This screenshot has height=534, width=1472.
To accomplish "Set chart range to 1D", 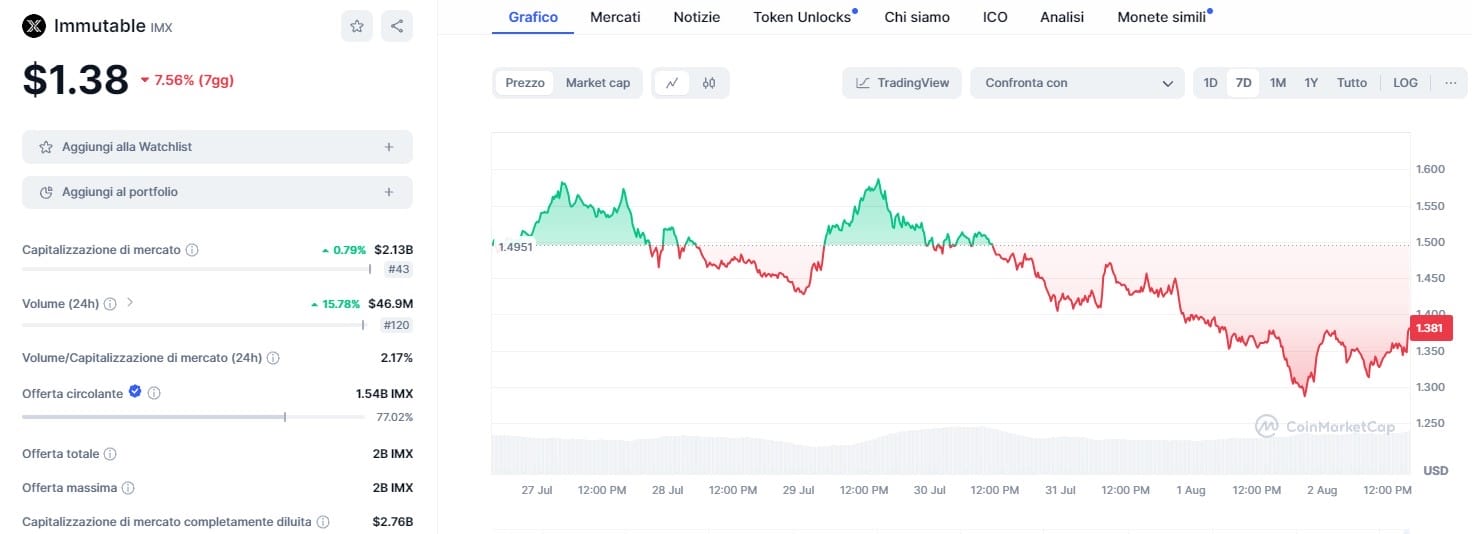I will point(1210,83).
